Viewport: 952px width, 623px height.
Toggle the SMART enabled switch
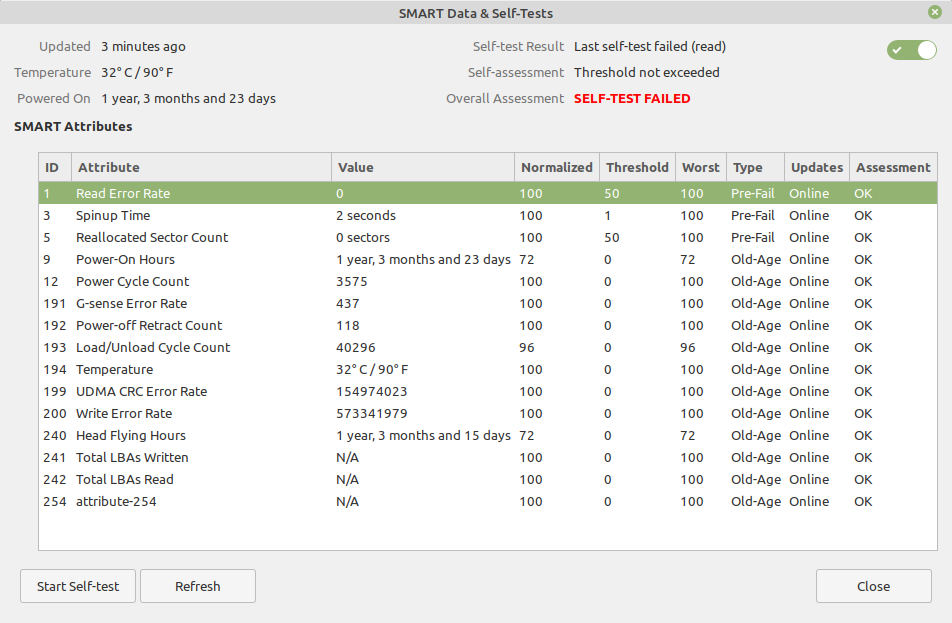point(911,50)
